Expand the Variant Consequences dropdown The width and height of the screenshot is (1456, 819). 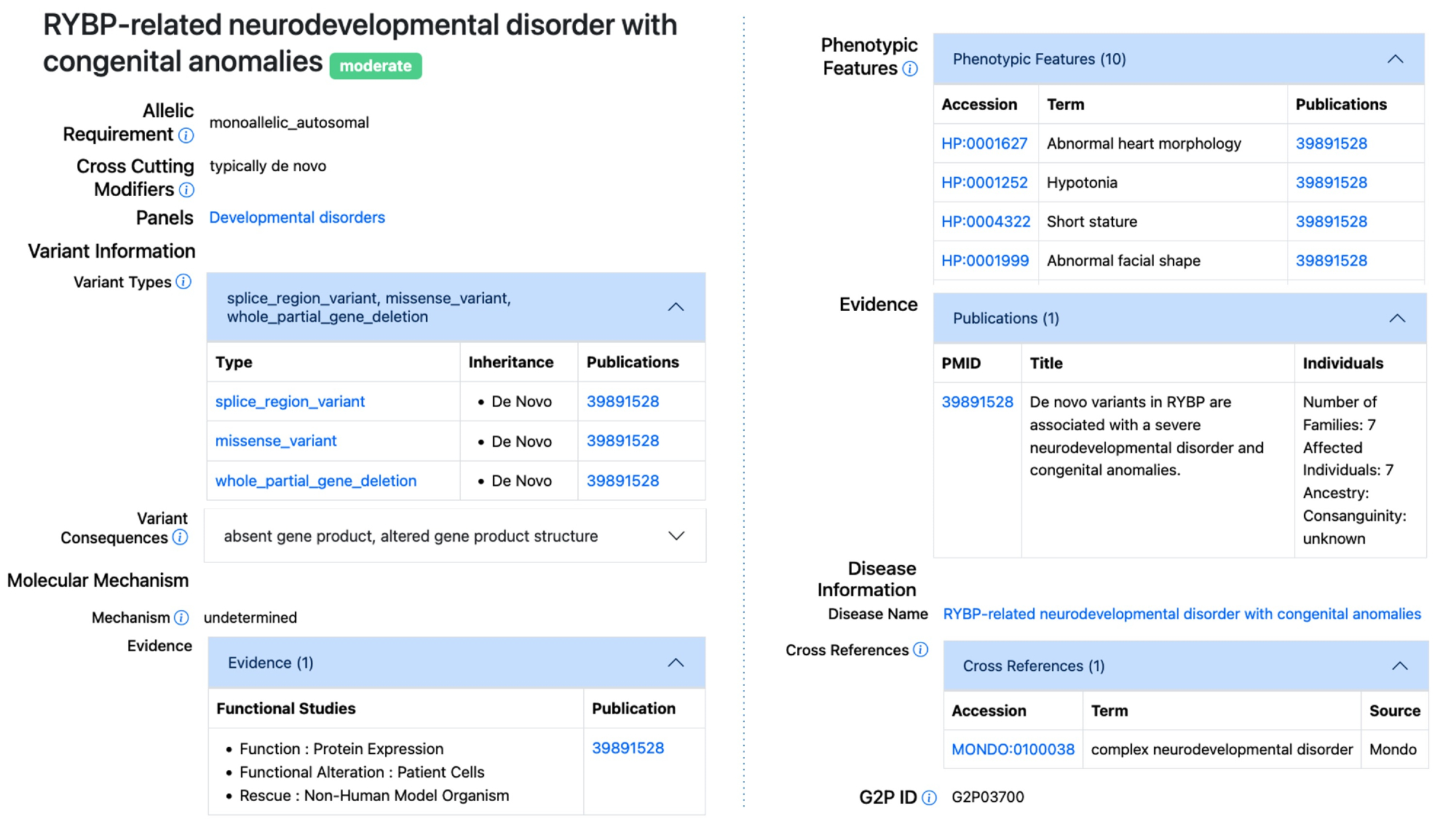tap(676, 536)
